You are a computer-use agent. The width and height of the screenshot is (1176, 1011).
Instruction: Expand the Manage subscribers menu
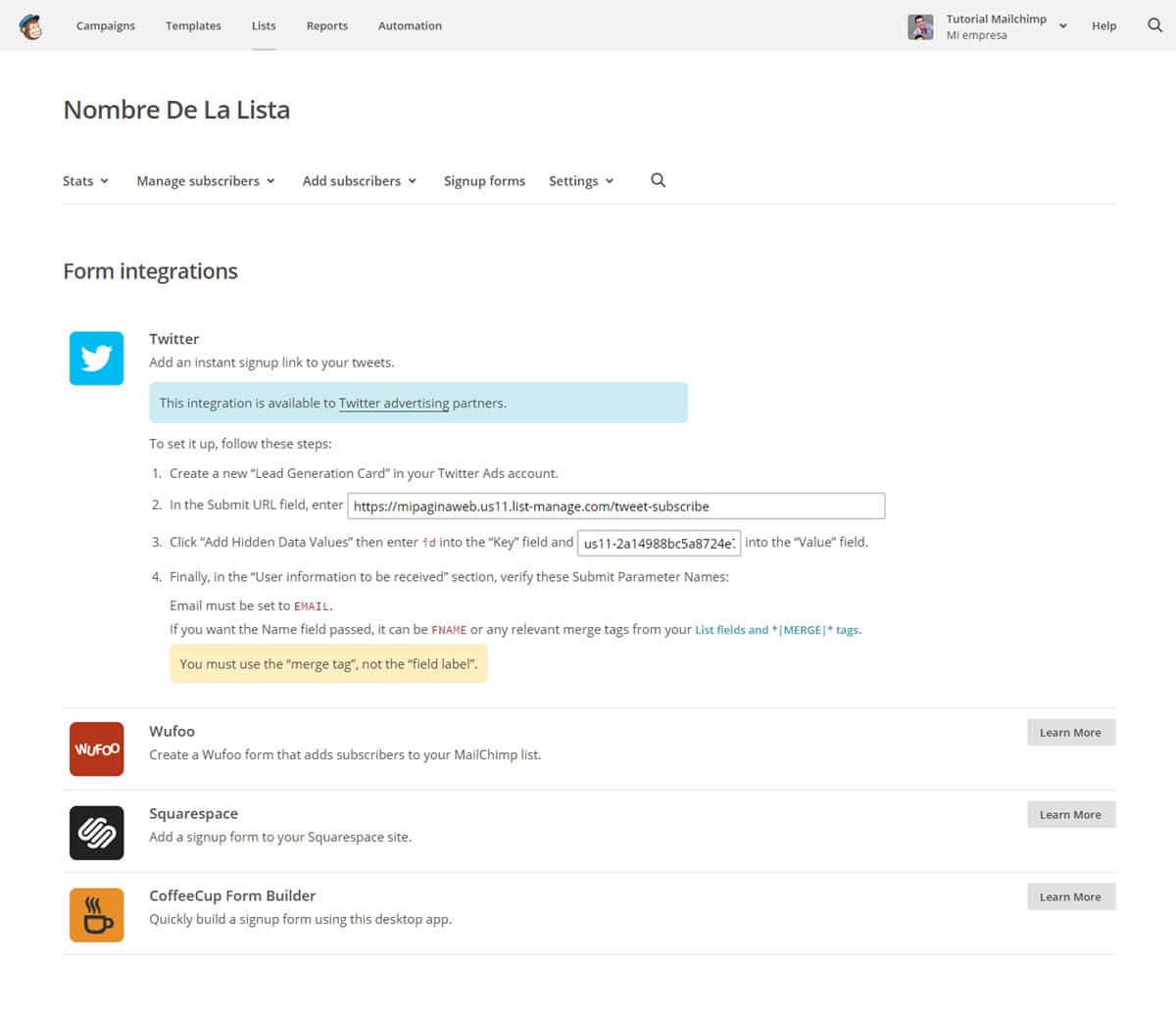pos(206,181)
